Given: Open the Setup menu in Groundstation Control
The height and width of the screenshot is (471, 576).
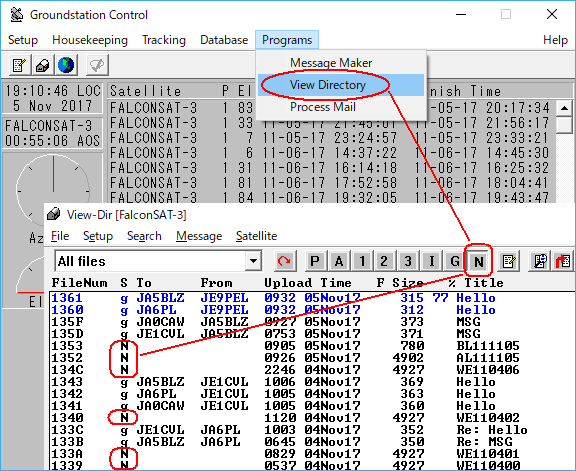Looking at the screenshot, I should (x=23, y=40).
